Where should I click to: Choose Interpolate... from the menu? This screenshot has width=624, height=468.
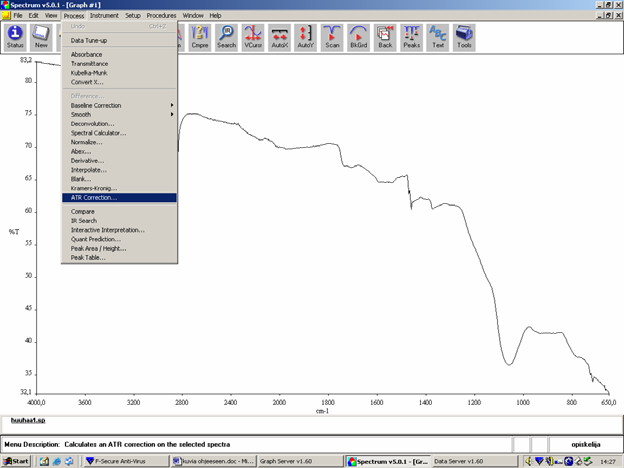tap(119, 170)
